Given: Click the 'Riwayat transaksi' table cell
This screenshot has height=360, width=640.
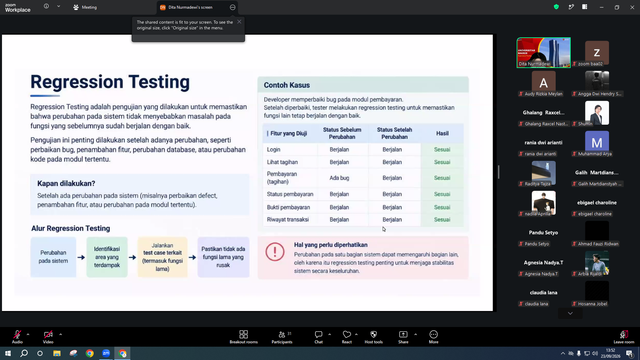Looking at the screenshot, I should click(288, 220).
